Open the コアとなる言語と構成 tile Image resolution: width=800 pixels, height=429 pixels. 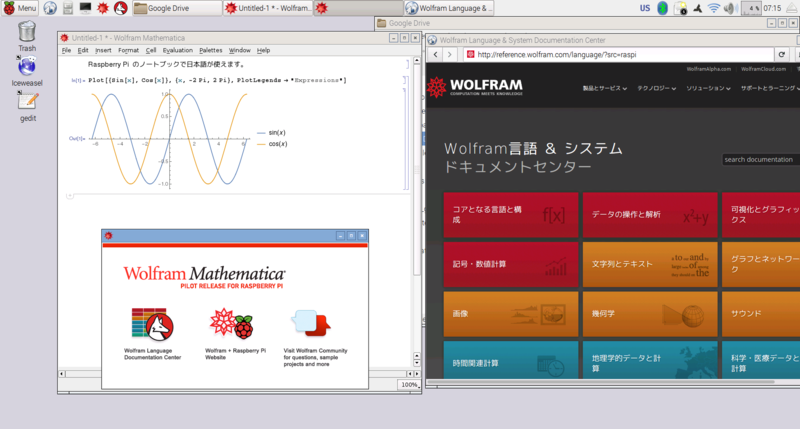(x=511, y=215)
